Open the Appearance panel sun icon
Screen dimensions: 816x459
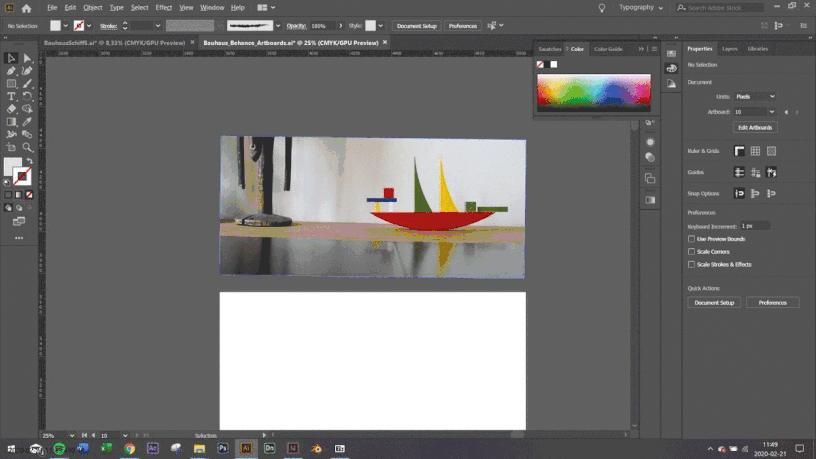point(650,142)
